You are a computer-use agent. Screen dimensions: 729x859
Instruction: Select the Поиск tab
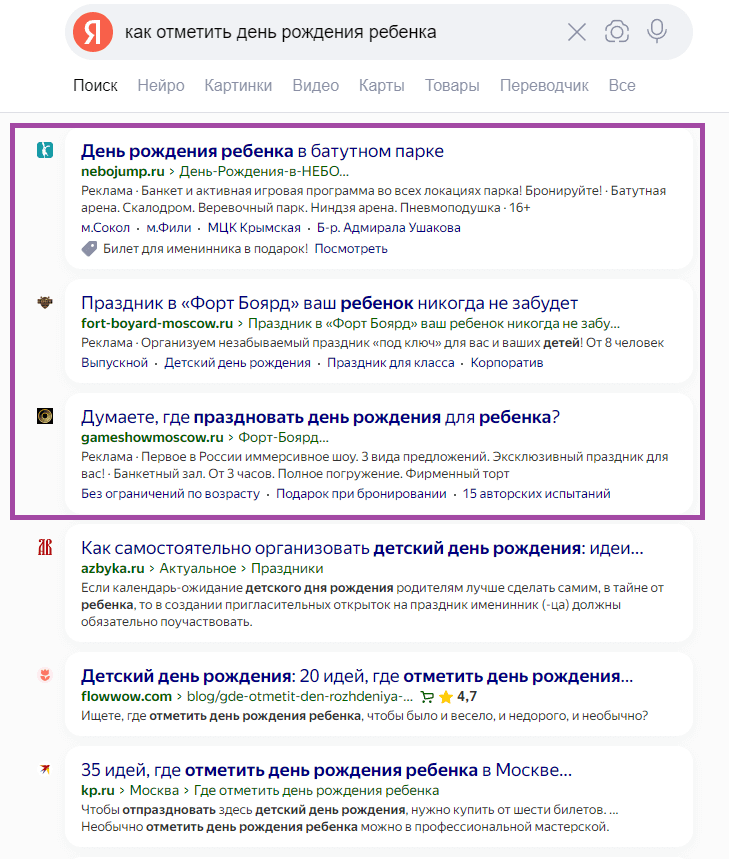click(x=95, y=85)
